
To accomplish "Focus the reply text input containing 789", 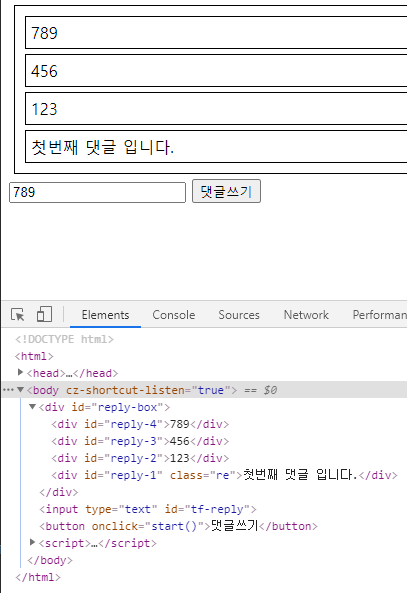I will pyautogui.click(x=98, y=192).
